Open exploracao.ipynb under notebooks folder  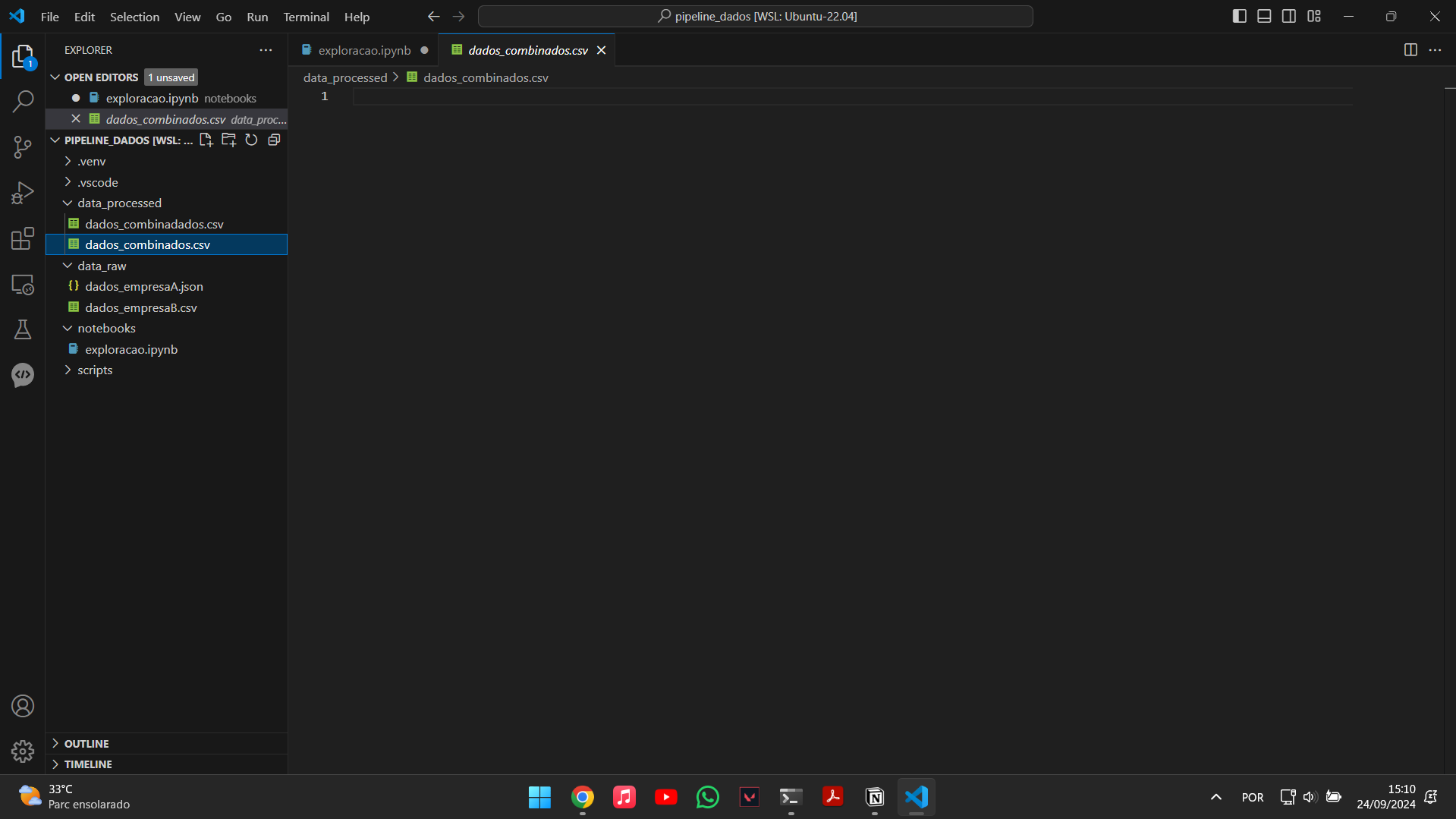(131, 349)
